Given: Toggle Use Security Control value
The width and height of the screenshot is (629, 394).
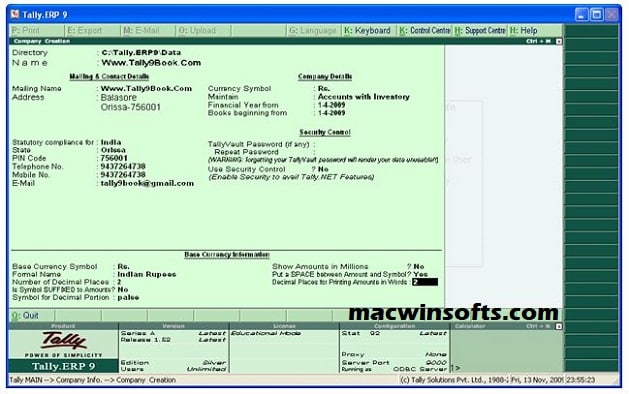Looking at the screenshot, I should [x=323, y=169].
